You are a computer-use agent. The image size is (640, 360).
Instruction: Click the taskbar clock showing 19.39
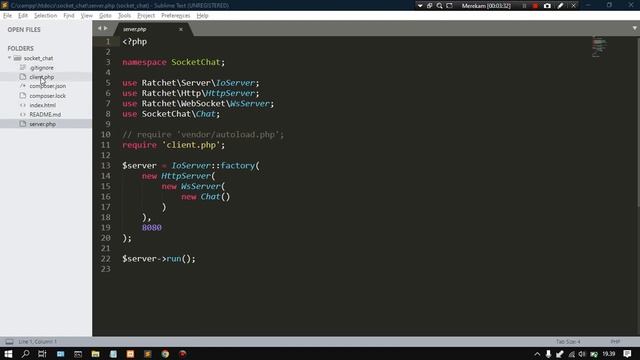609,354
